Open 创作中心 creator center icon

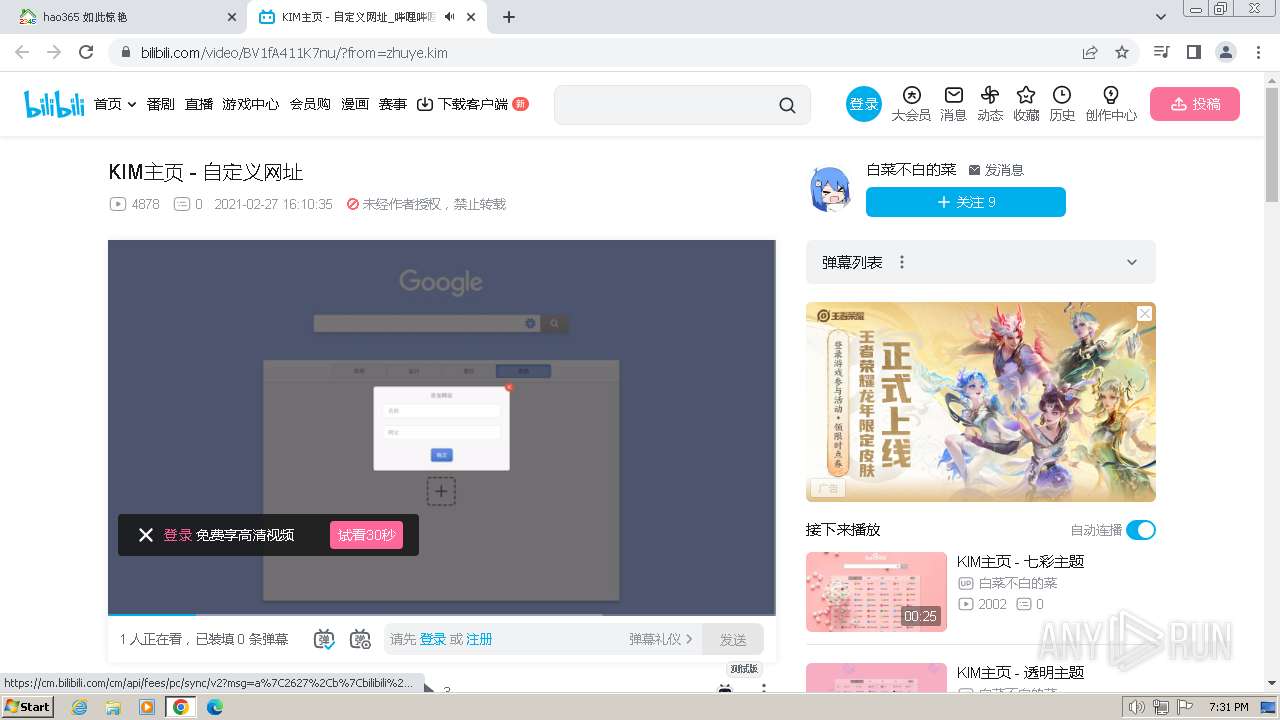pos(1111,104)
